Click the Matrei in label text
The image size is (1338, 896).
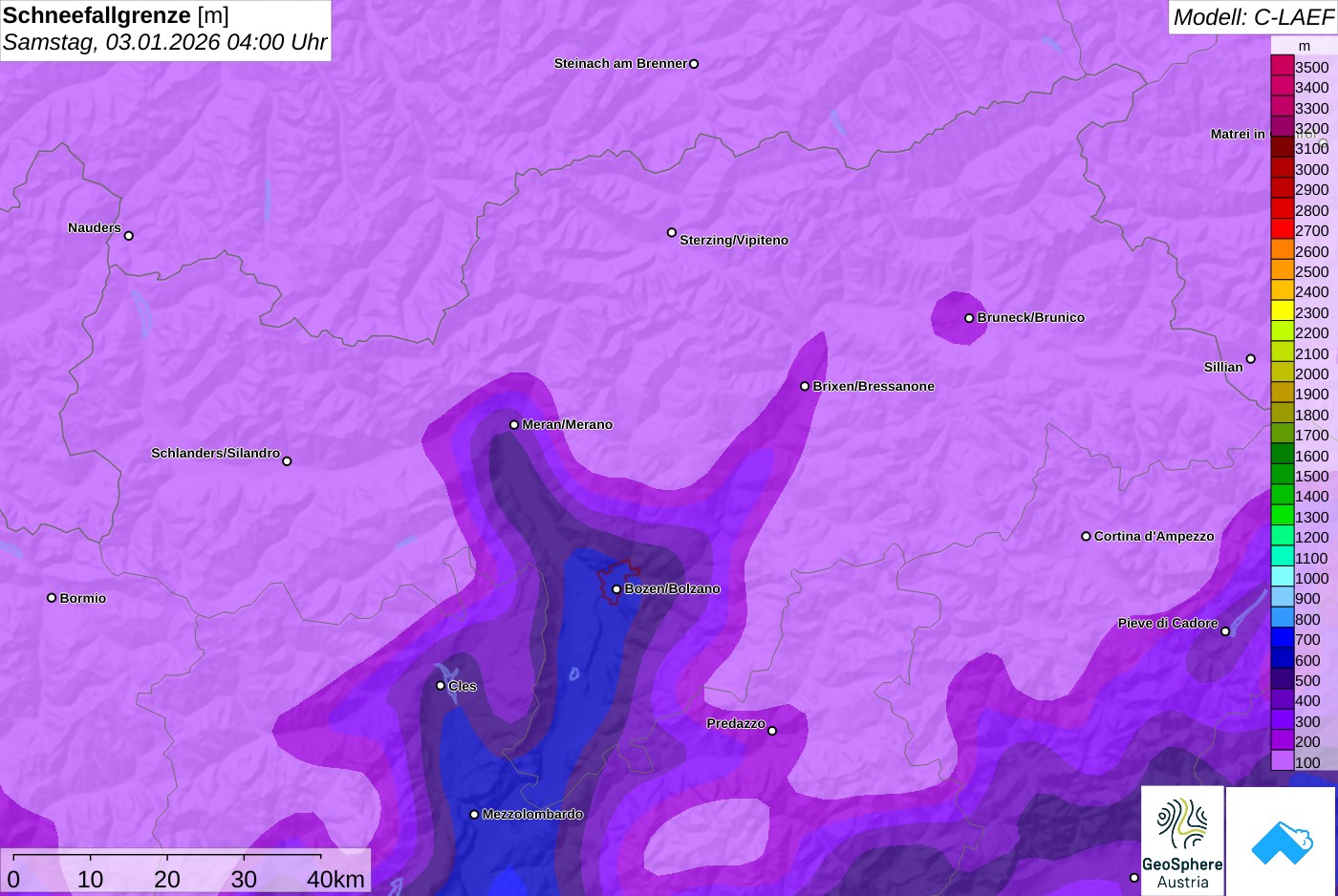1238,135
